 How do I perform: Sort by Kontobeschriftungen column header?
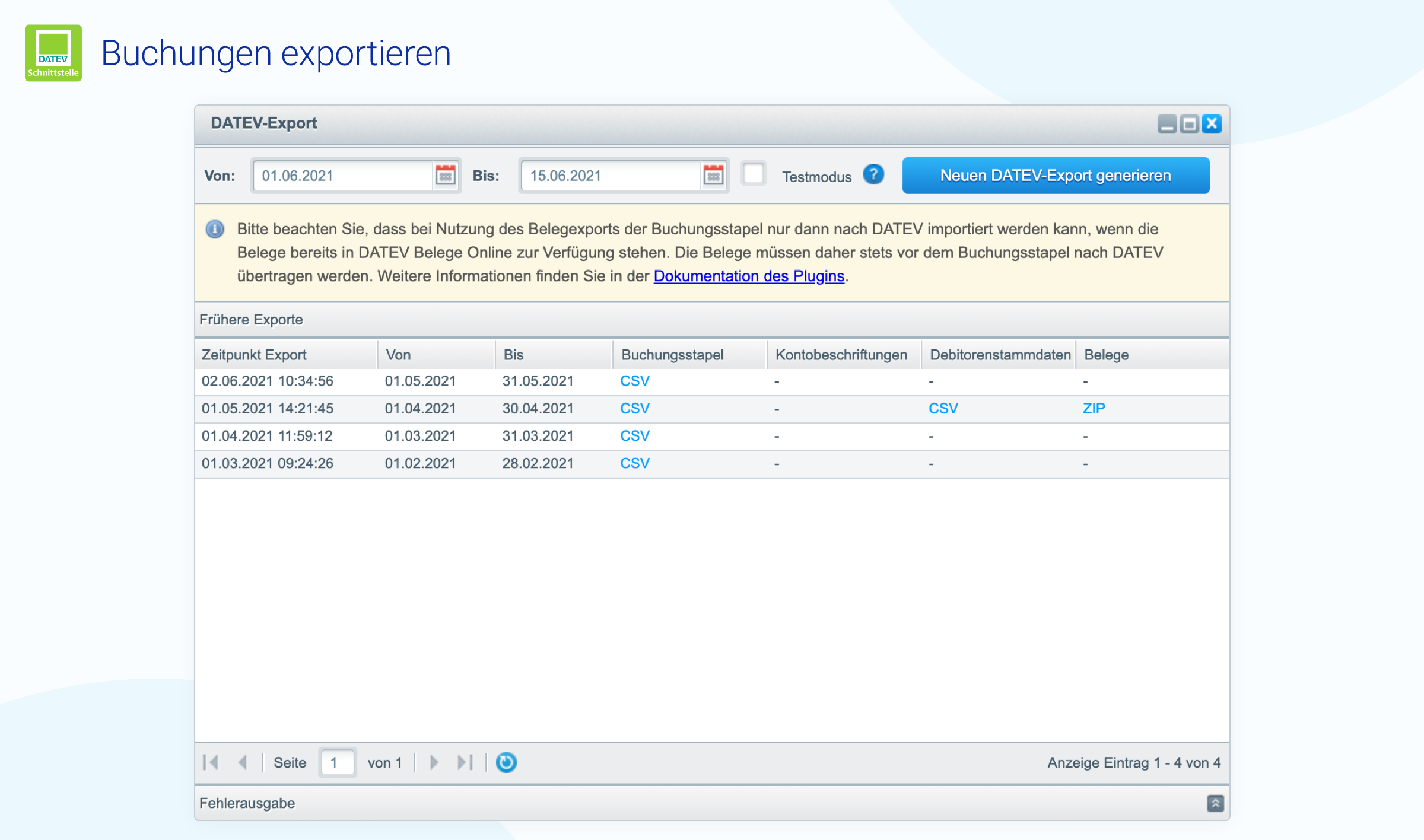pyautogui.click(x=844, y=355)
